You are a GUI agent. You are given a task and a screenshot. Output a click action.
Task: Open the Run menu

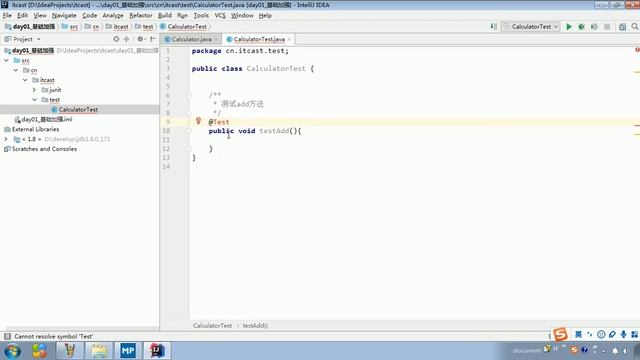pyautogui.click(x=182, y=16)
